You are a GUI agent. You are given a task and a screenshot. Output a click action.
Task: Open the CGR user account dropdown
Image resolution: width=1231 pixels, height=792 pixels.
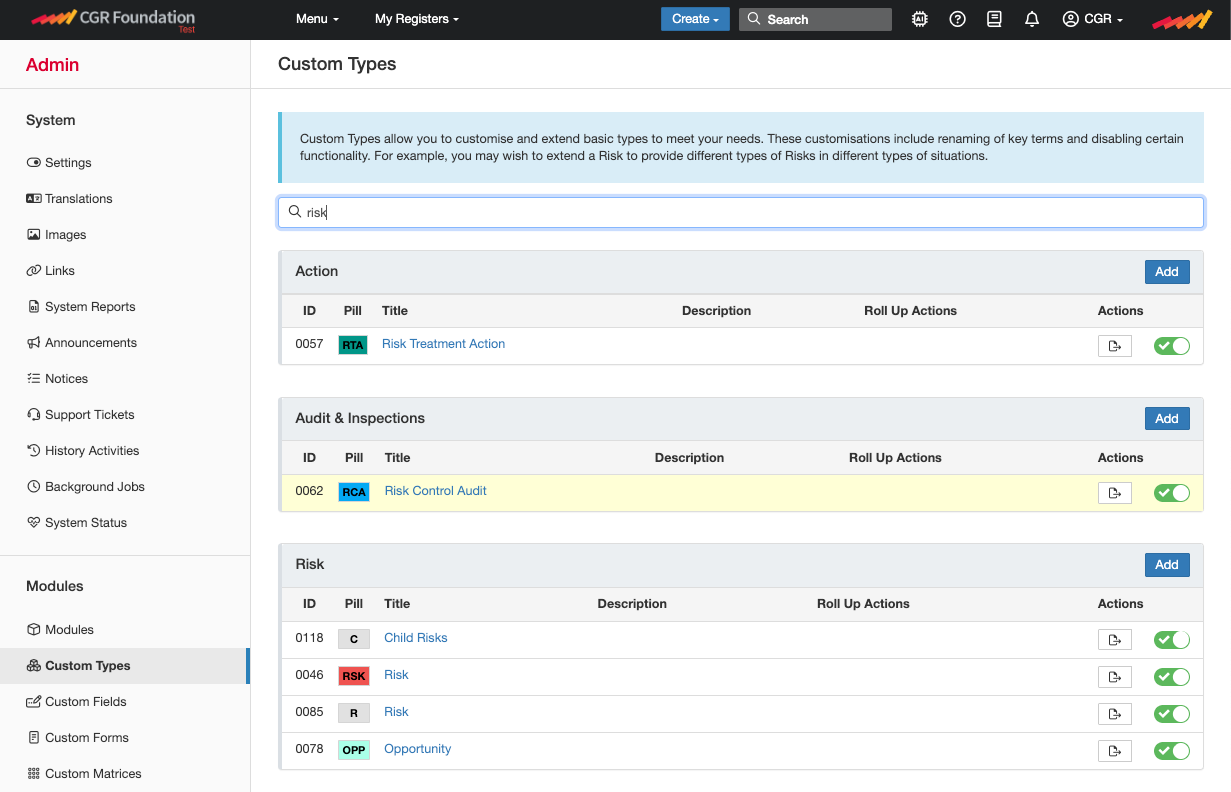click(1093, 19)
